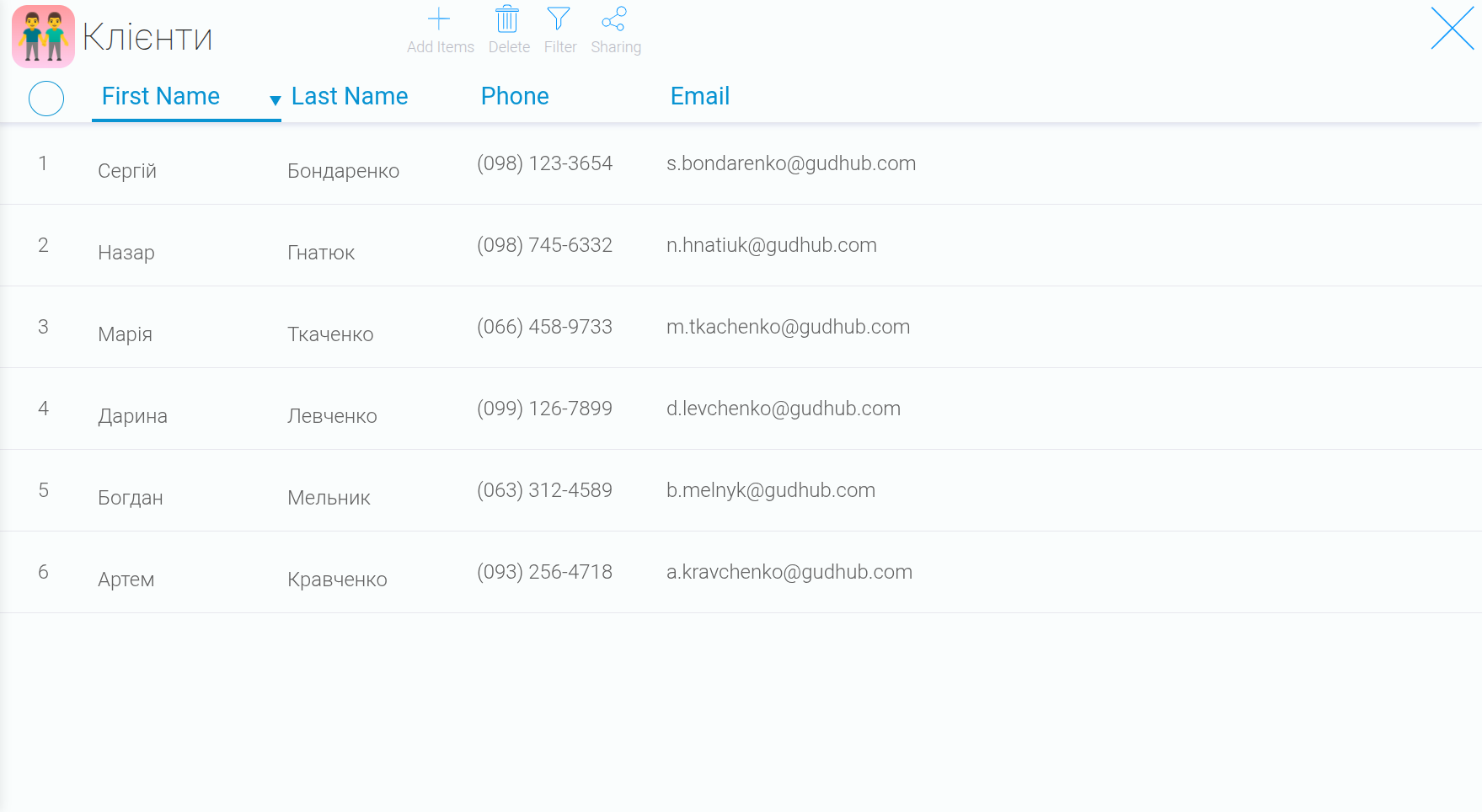Click the Клієнти app icon
This screenshot has width=1482, height=812.
[43, 36]
